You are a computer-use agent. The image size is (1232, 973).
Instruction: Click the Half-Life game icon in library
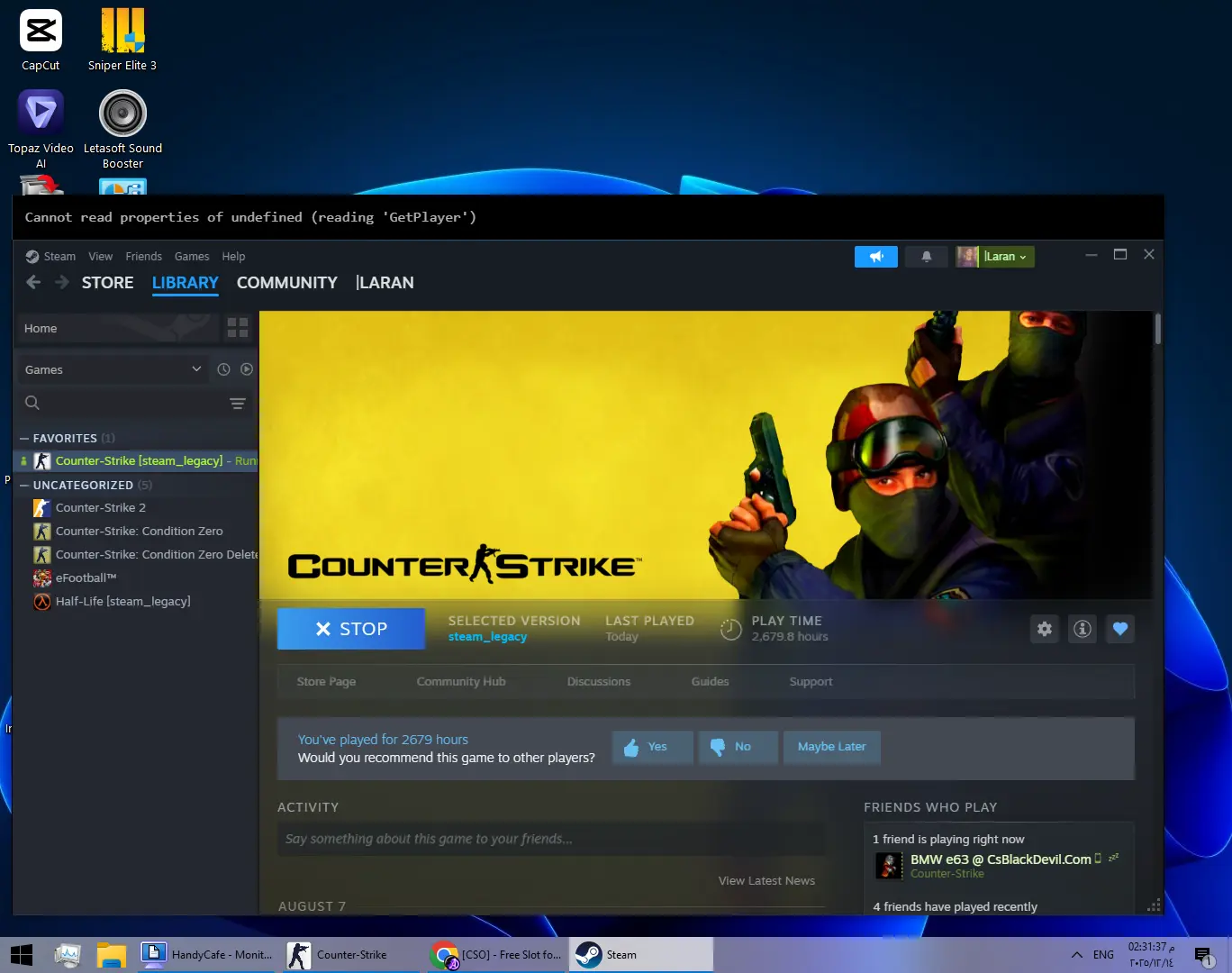click(42, 602)
